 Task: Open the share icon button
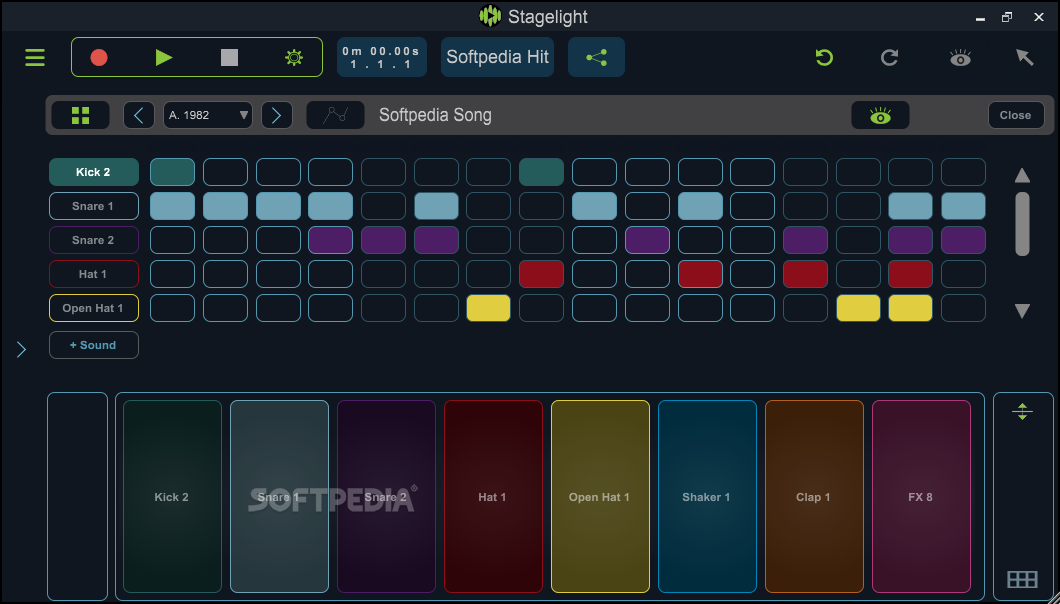596,57
